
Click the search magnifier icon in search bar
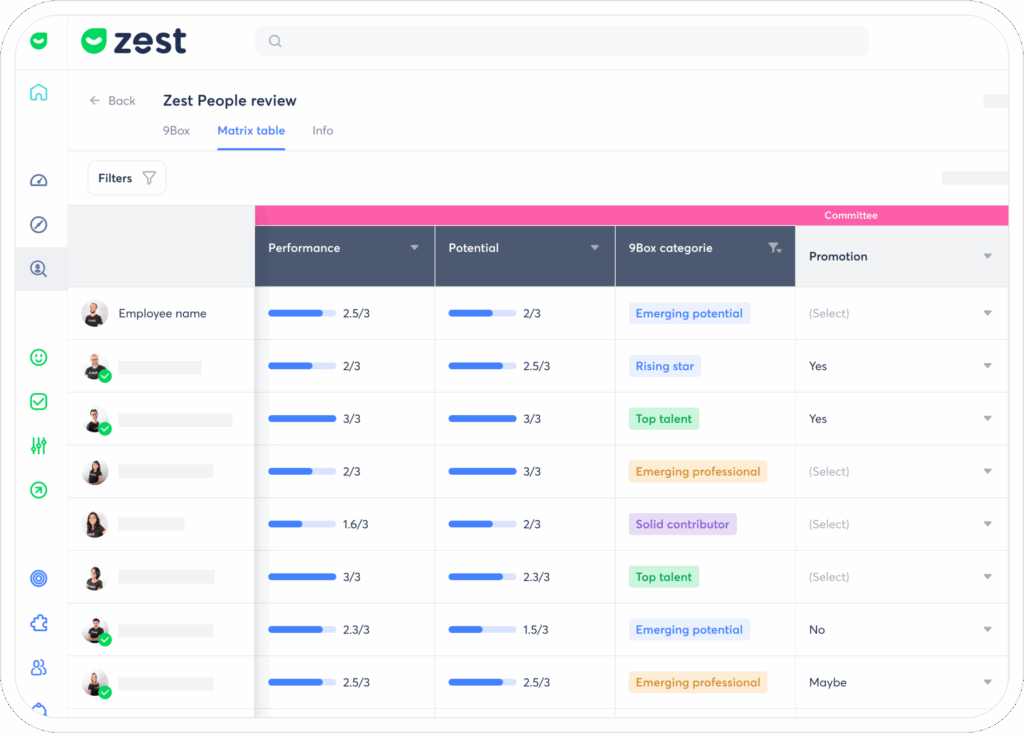[275, 41]
